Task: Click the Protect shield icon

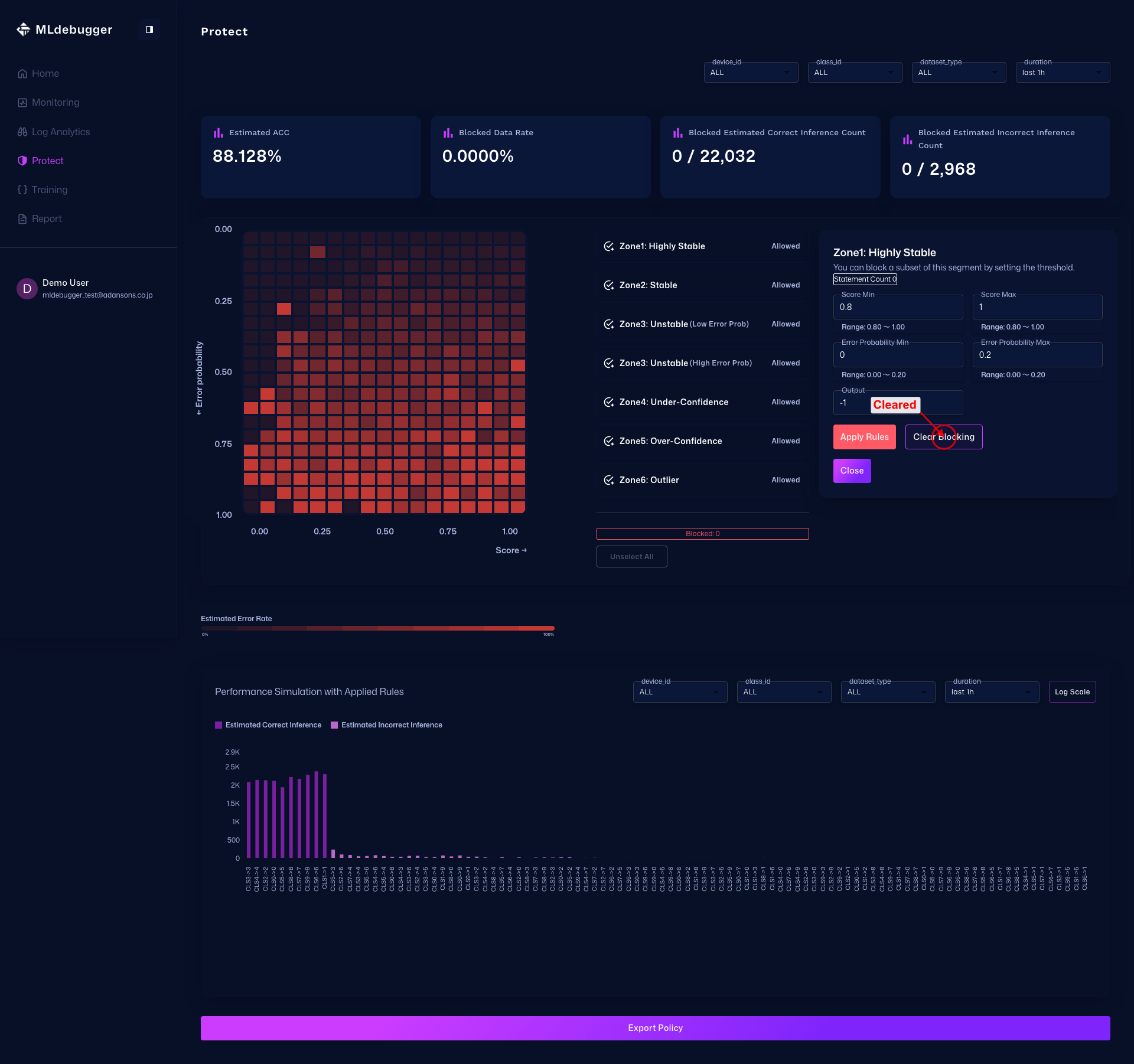Action: 22,161
